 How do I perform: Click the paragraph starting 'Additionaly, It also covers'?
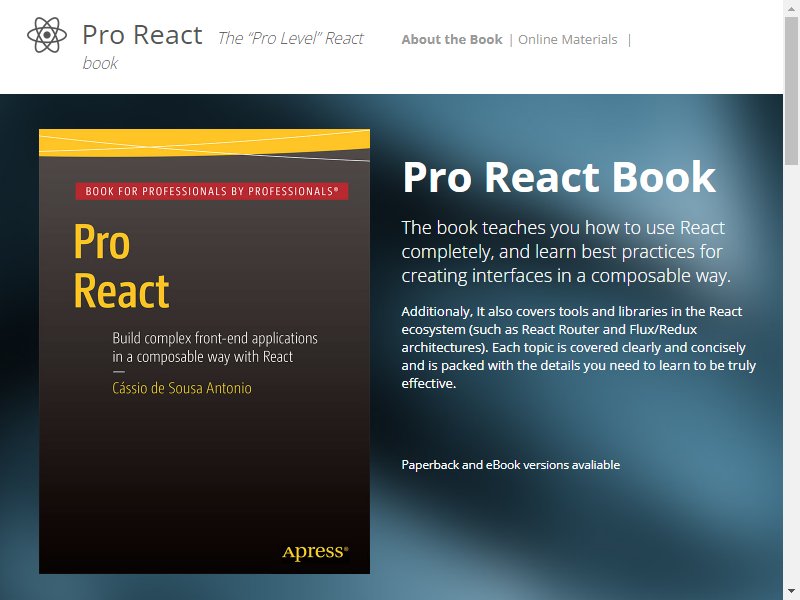tap(579, 347)
